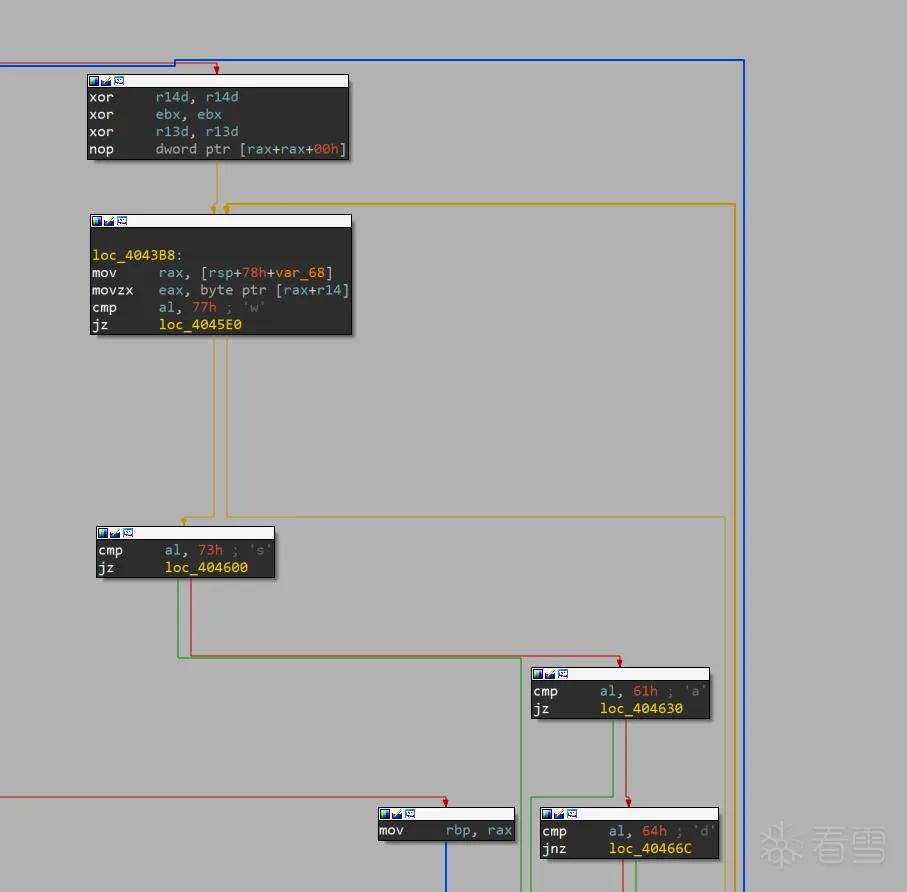This screenshot has height=892, width=907.
Task: Click the third title icon on the mov rbp node
Action: [410, 814]
